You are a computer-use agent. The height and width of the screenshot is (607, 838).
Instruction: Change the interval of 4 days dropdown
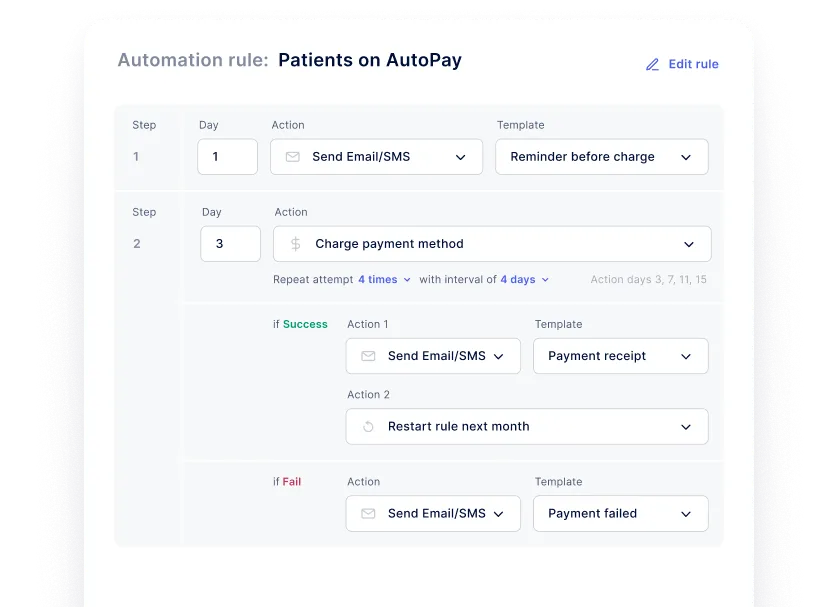[524, 279]
